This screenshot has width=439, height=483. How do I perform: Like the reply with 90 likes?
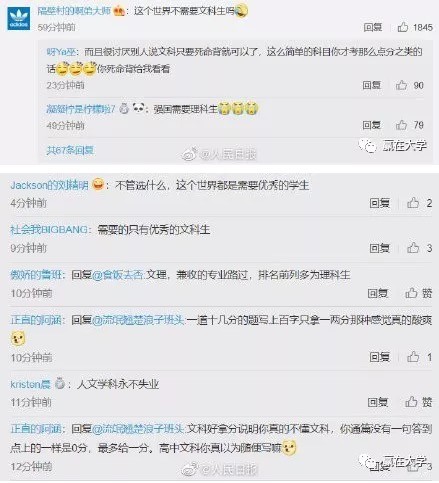coord(401,85)
